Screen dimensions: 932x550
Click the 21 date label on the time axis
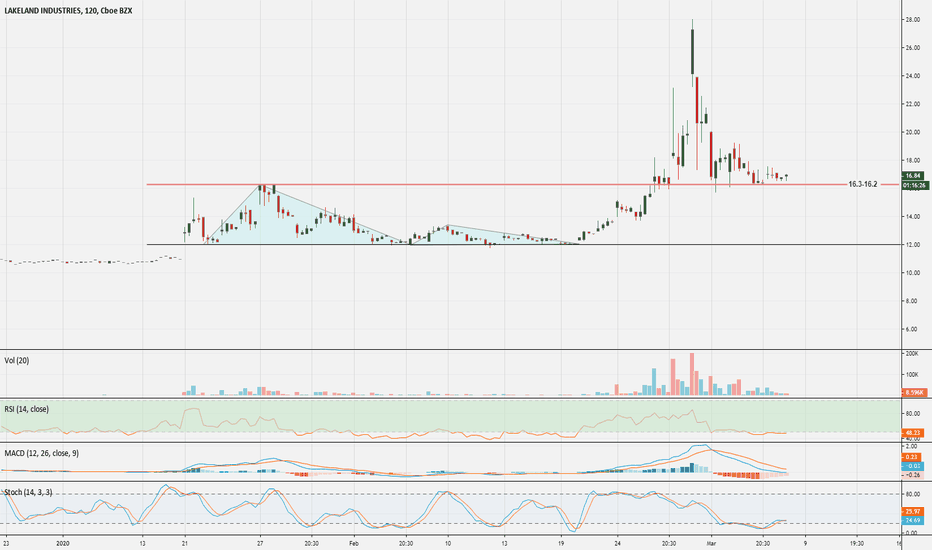[185, 543]
